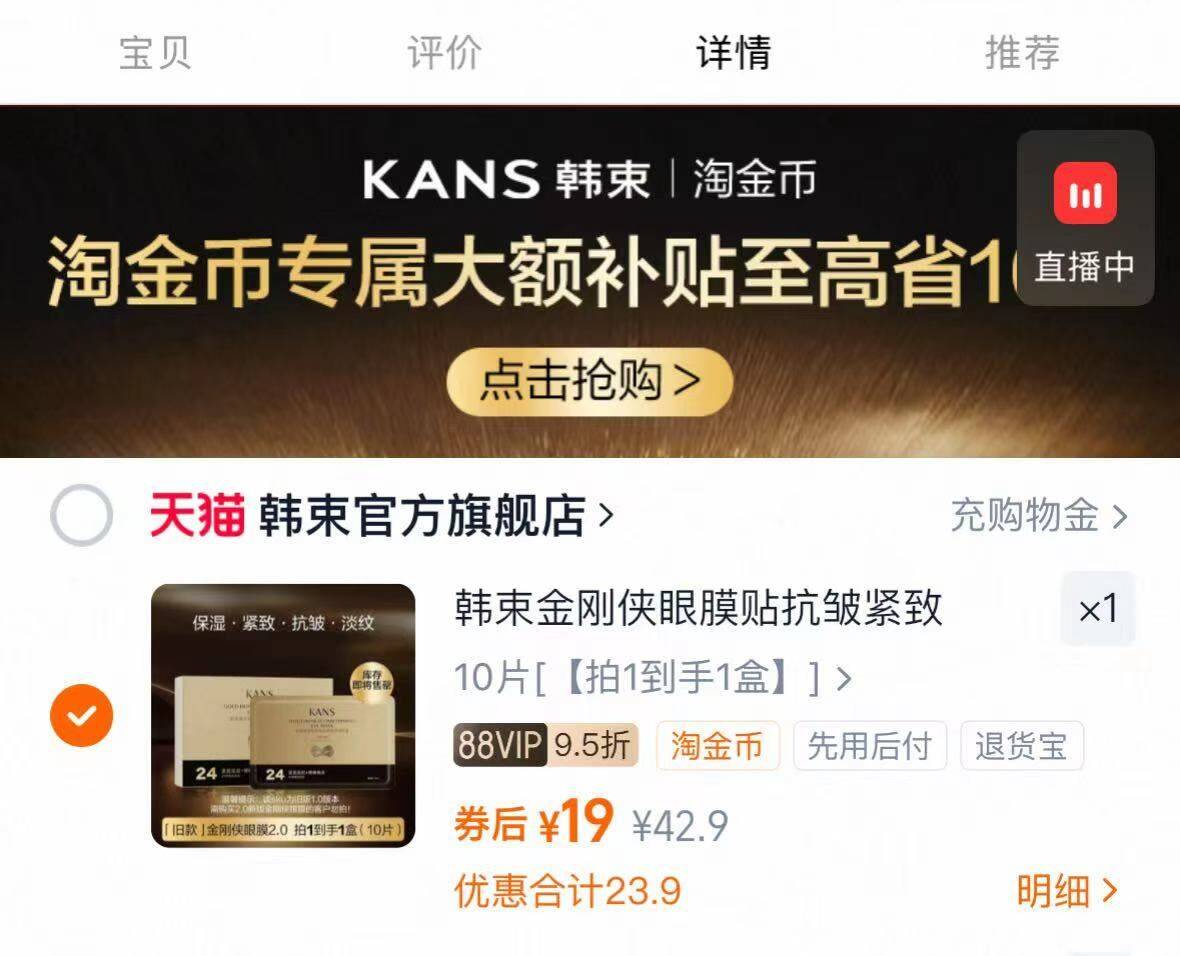Expand the 10片 拍1到手1盒 variant selector
Screen dimensions: 1180x956
(653, 677)
